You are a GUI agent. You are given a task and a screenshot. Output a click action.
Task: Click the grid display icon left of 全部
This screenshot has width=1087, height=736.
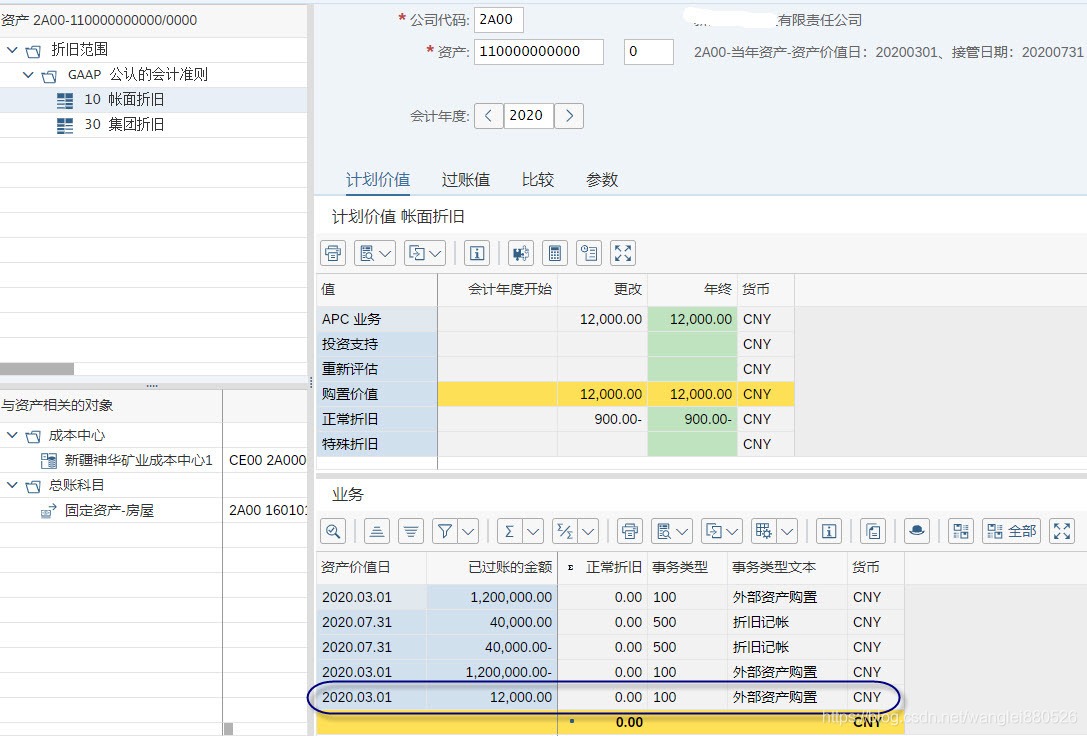[961, 532]
